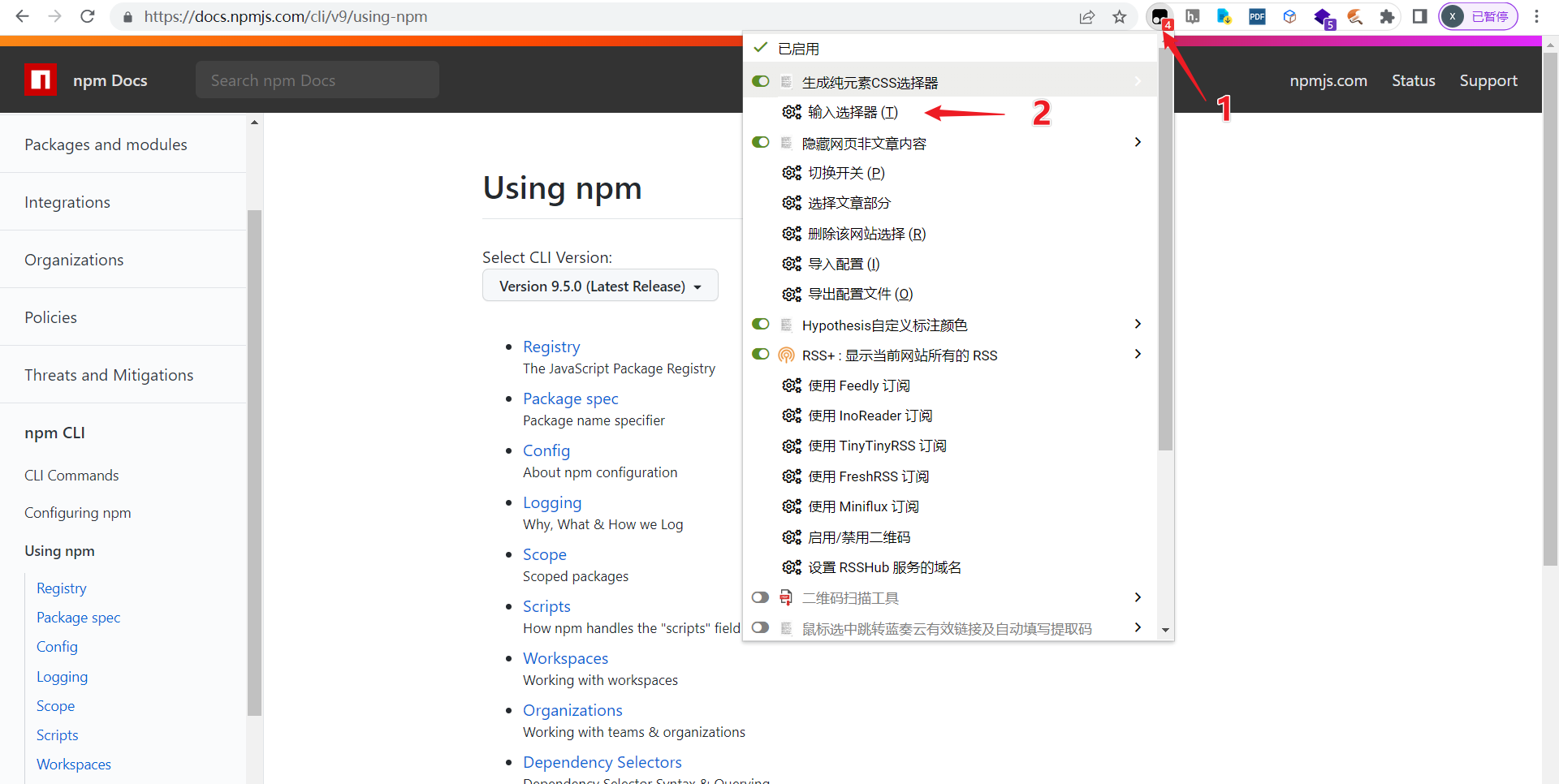
Task: Click the lock icon in address bar
Action: [x=127, y=16]
